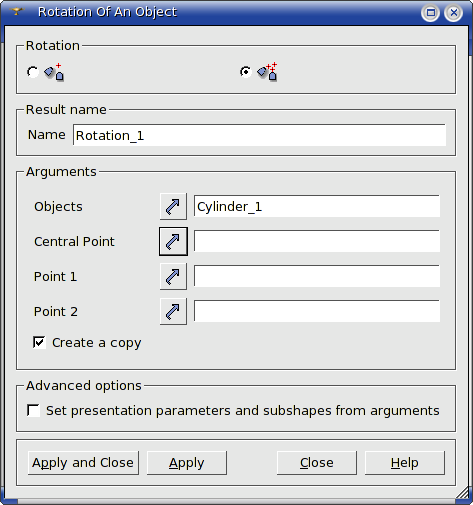
Task: Click the title bar application icon
Action: [x=16, y=12]
